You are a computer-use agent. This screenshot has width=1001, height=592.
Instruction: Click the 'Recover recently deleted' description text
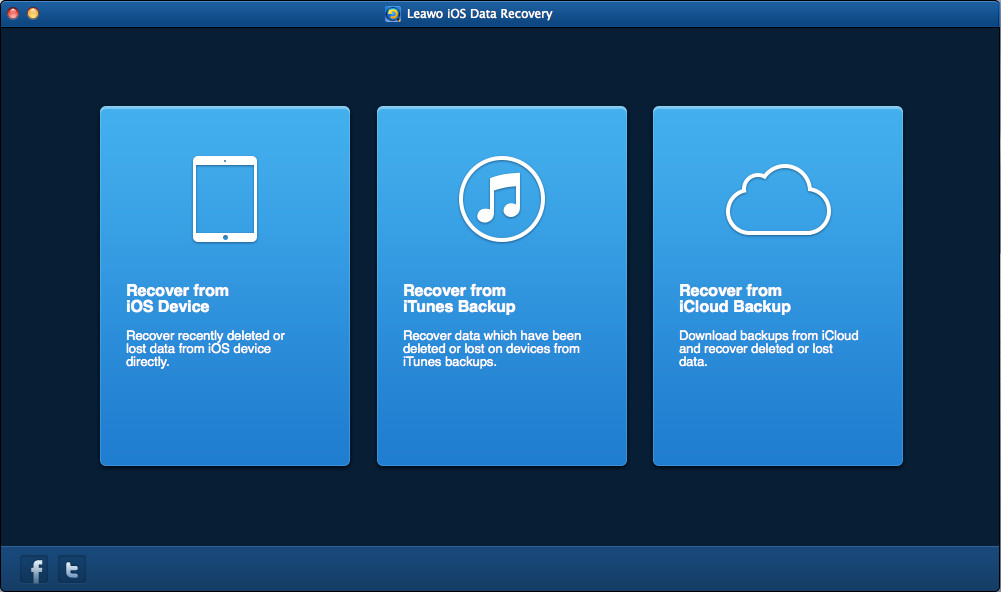205,349
